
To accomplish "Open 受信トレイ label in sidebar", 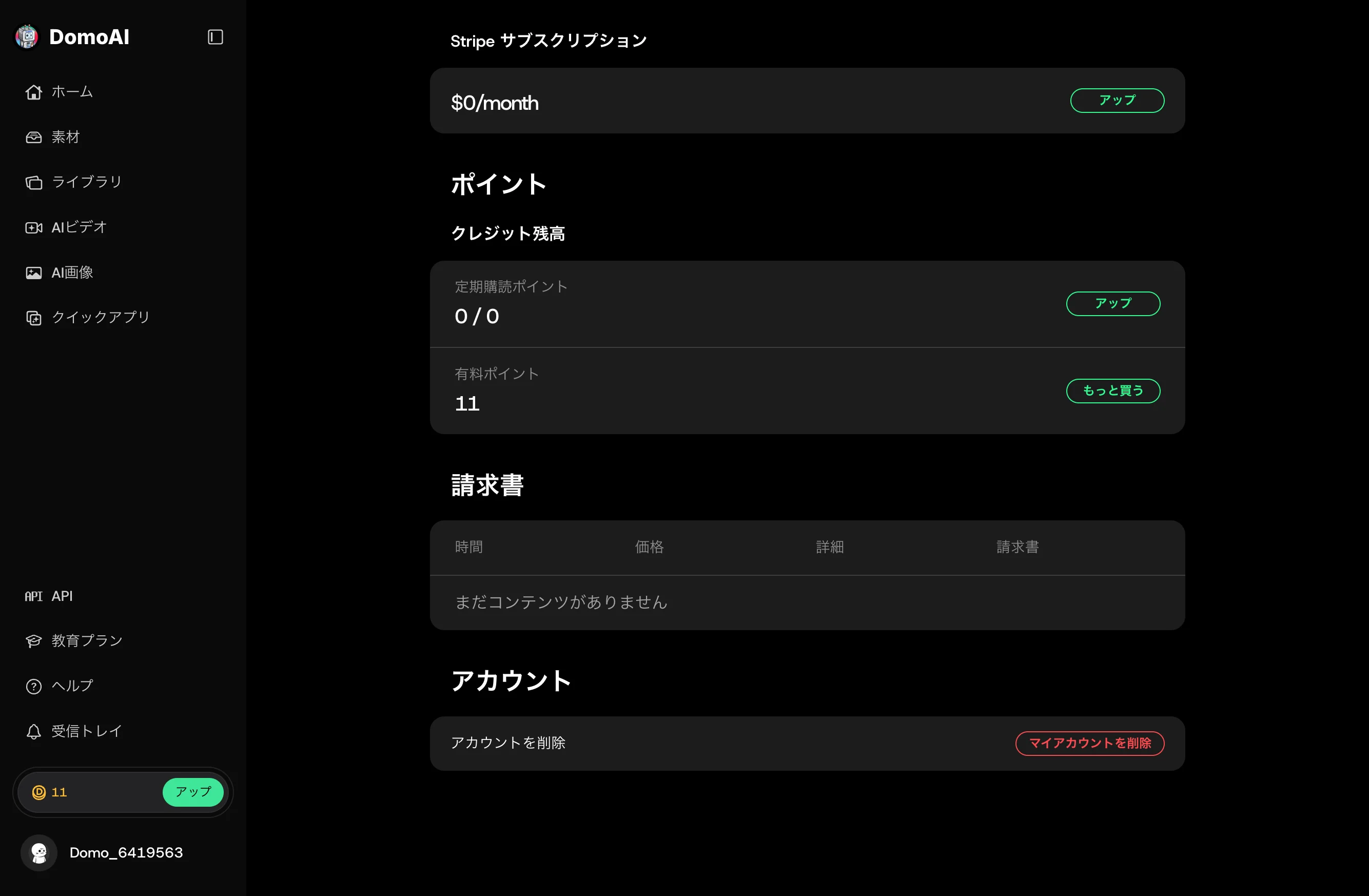I will click(87, 731).
